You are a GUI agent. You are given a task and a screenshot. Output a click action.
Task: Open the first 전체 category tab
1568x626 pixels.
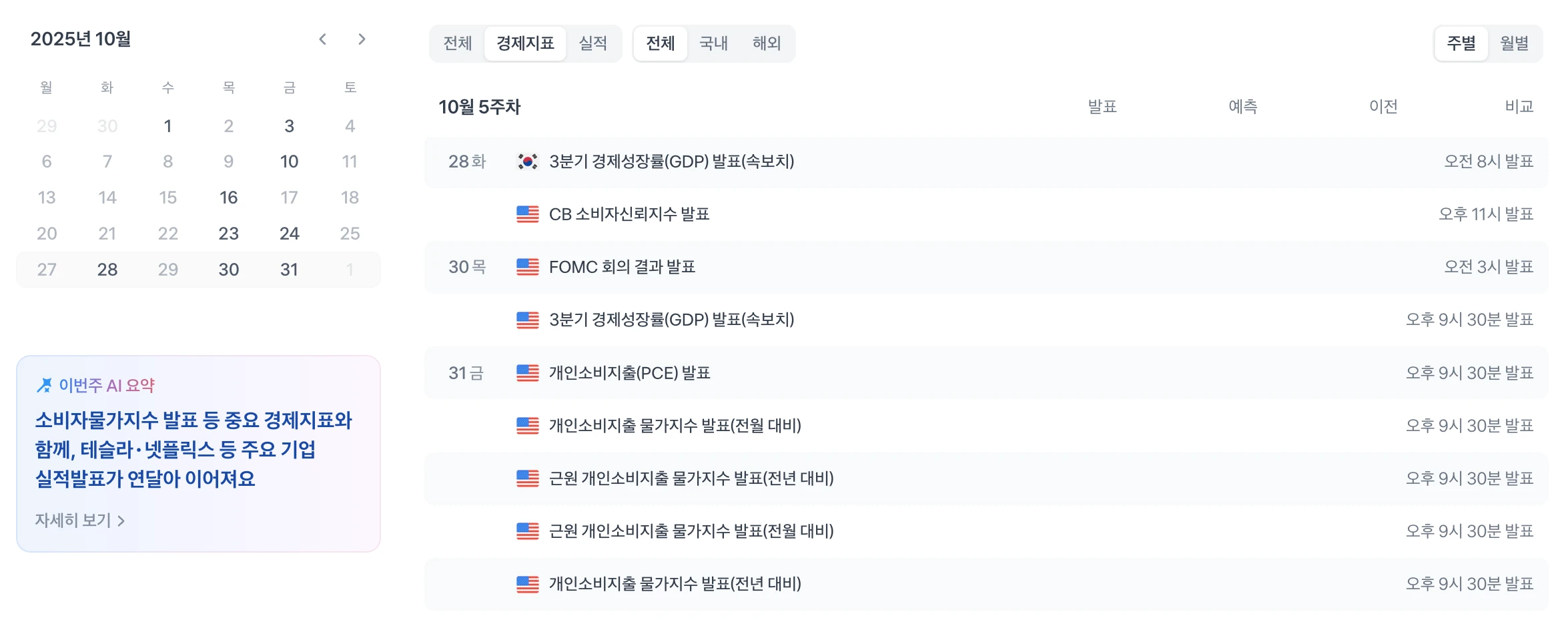point(458,43)
